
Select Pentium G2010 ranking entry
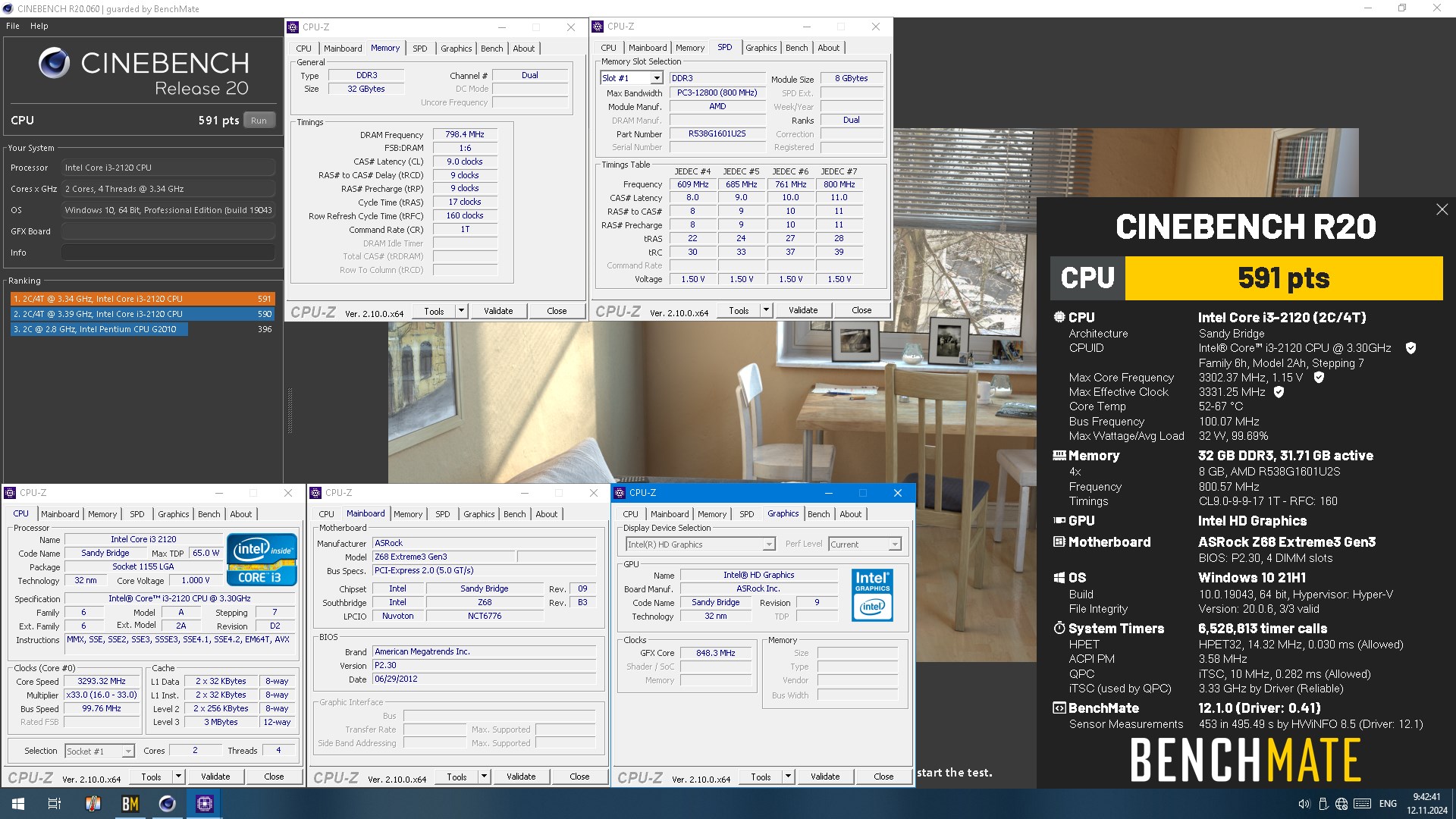[143, 329]
